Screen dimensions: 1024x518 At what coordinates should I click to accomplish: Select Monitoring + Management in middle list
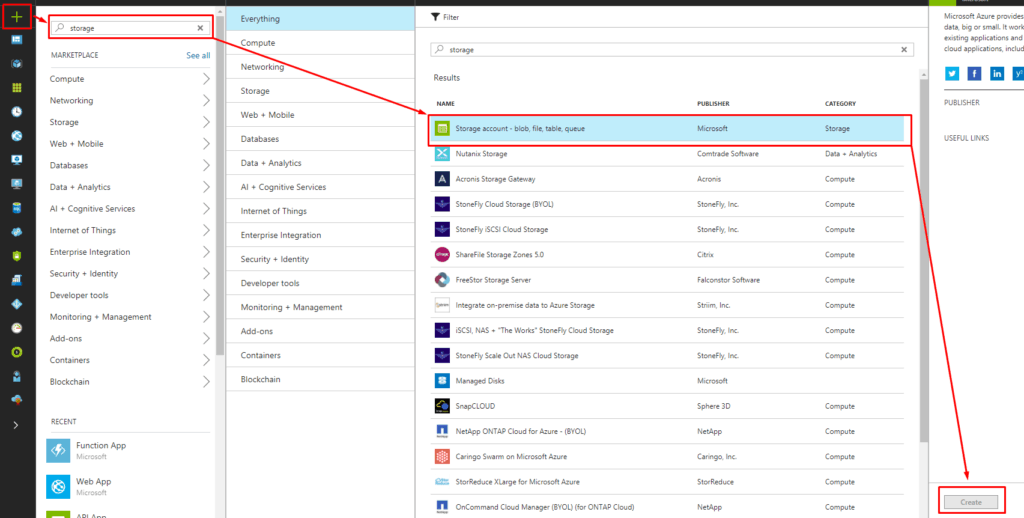pyautogui.click(x=320, y=307)
